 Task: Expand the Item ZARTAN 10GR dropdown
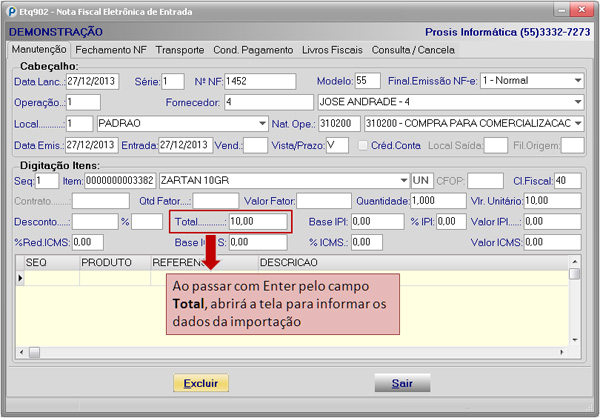pyautogui.click(x=401, y=181)
